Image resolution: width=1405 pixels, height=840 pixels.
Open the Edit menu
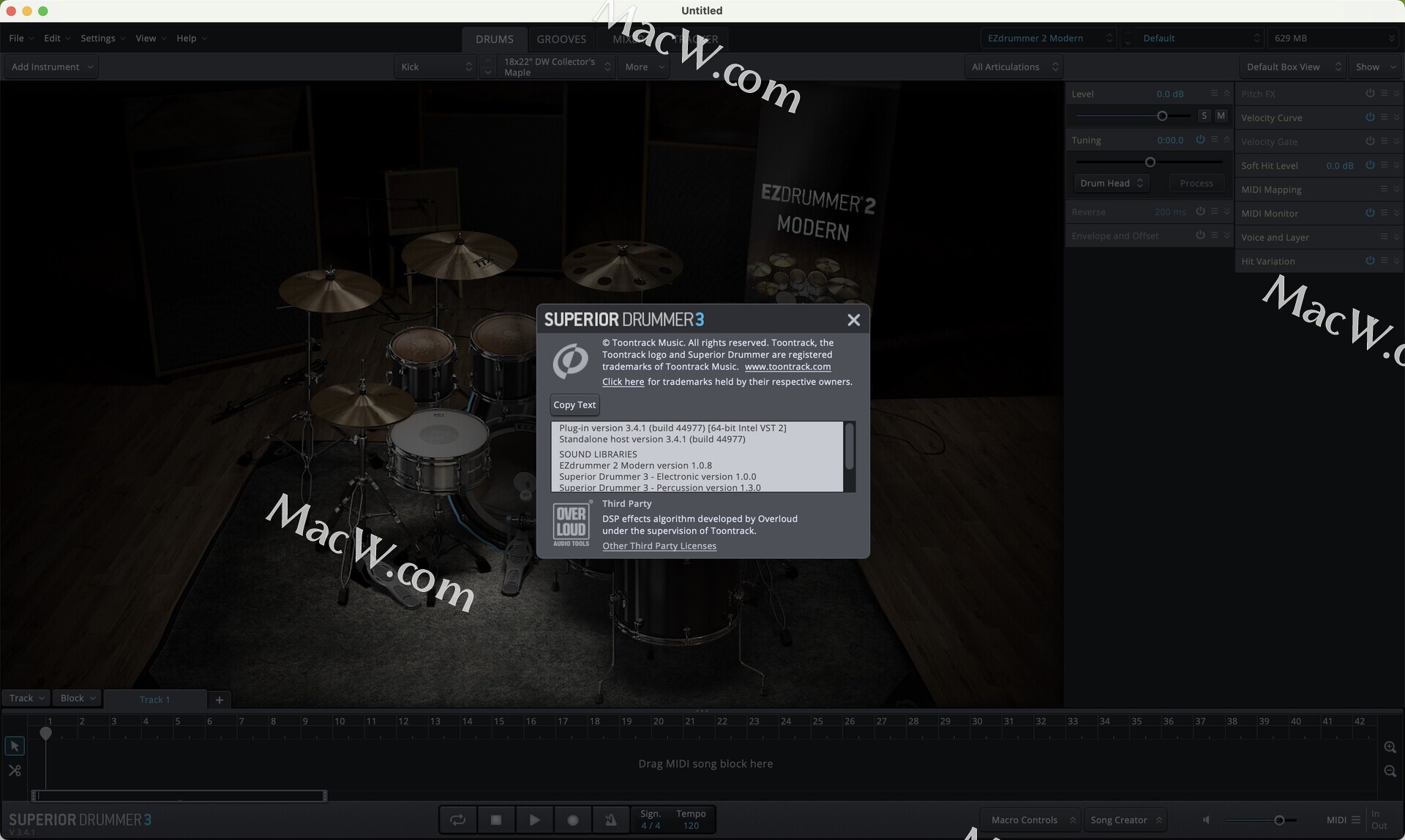(56, 38)
